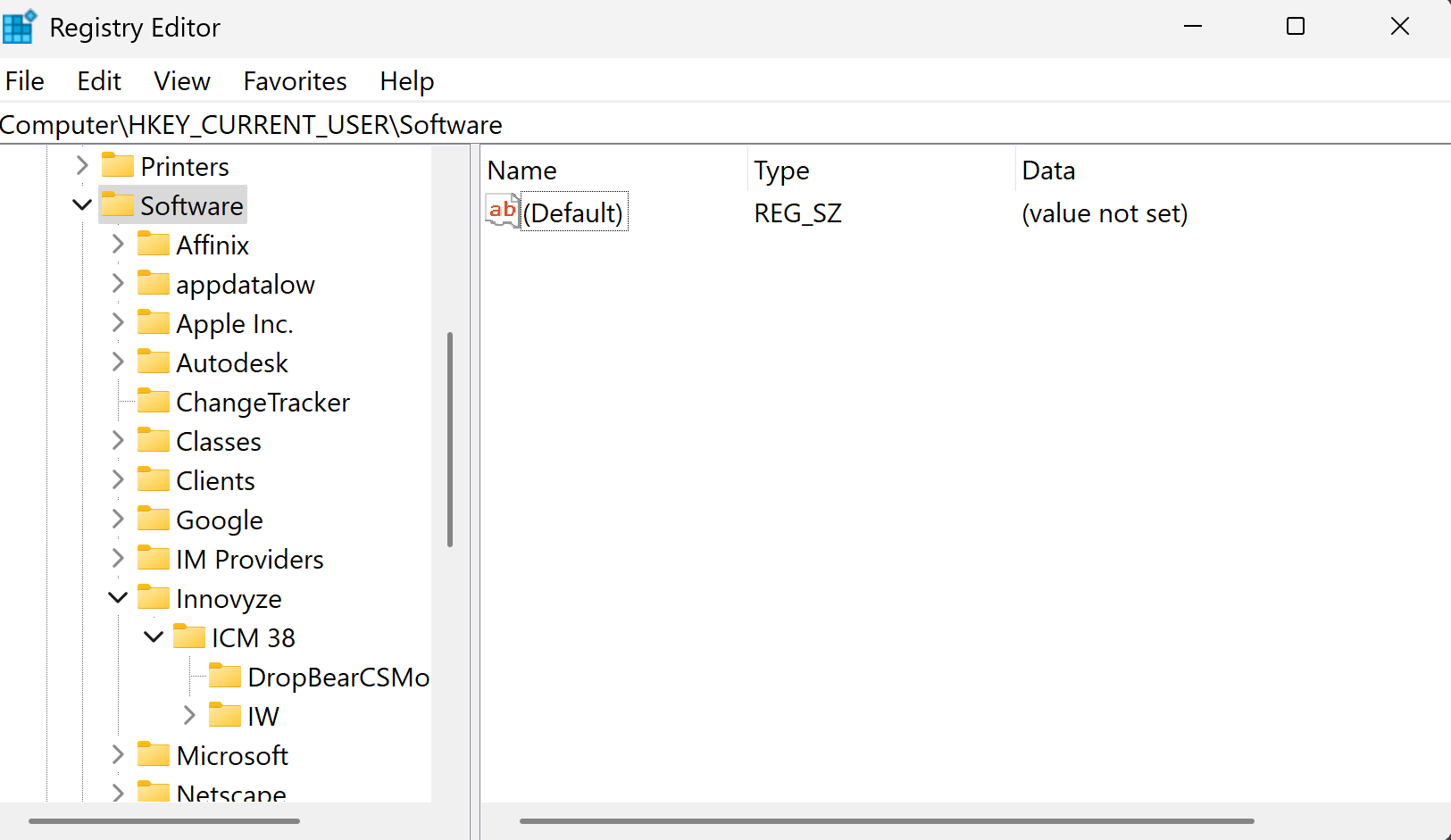The width and height of the screenshot is (1451, 840).
Task: Expand the Printers key
Action: click(81, 164)
